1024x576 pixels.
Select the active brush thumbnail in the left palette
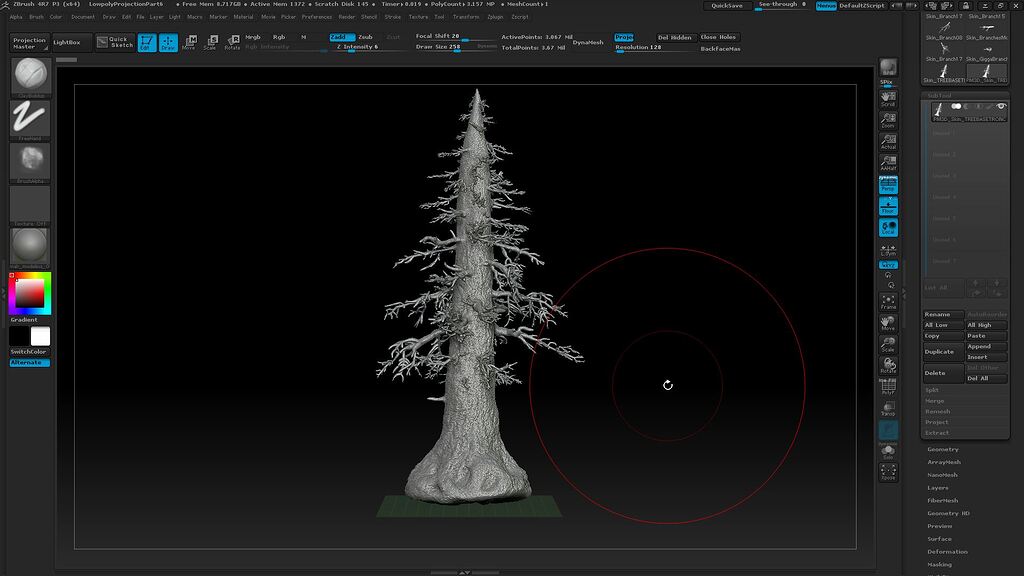[30, 75]
